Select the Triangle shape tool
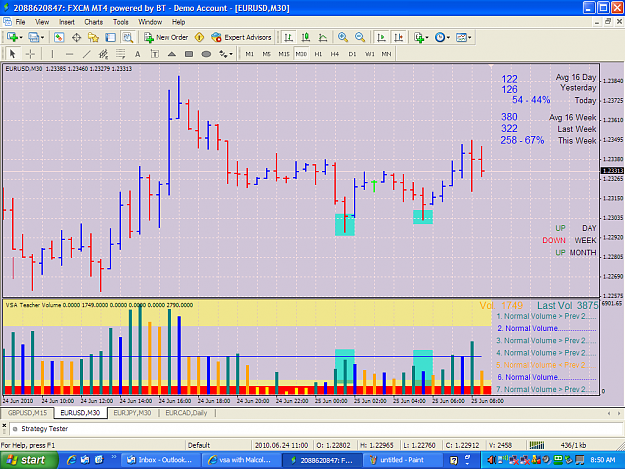This screenshot has height=469, width=625. [172, 54]
